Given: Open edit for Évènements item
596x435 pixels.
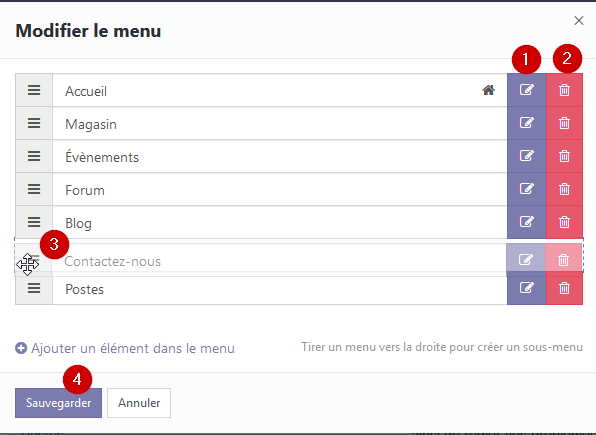Looking at the screenshot, I should click(x=526, y=156).
